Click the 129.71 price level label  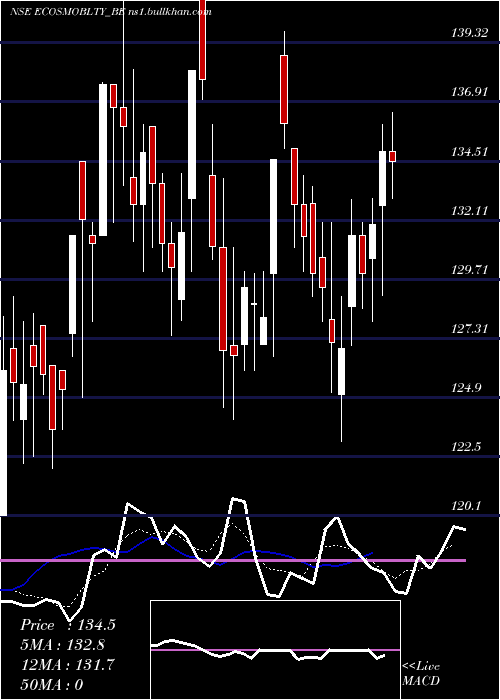pos(470,270)
